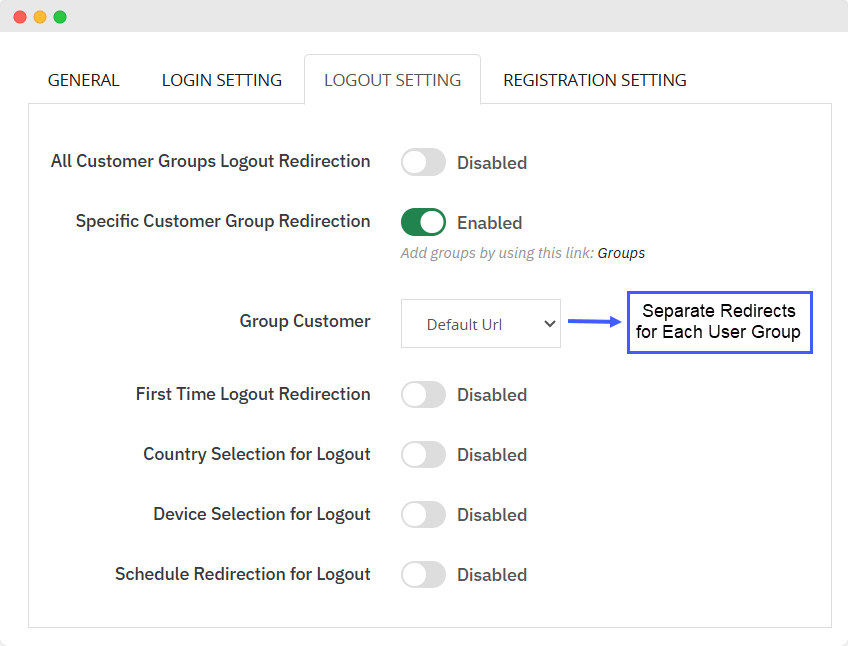
Task: Click the Separate Redirects annotation box
Action: click(719, 322)
